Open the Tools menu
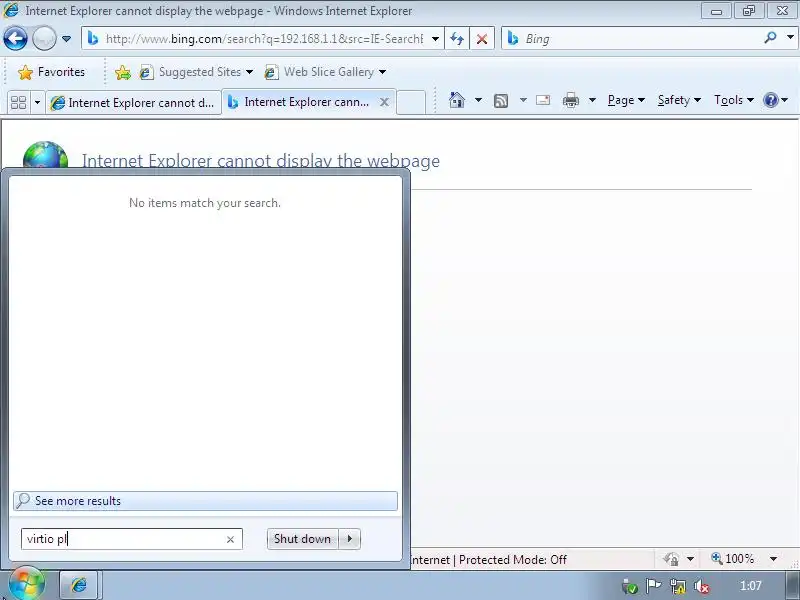The width and height of the screenshot is (800, 600). coord(734,100)
